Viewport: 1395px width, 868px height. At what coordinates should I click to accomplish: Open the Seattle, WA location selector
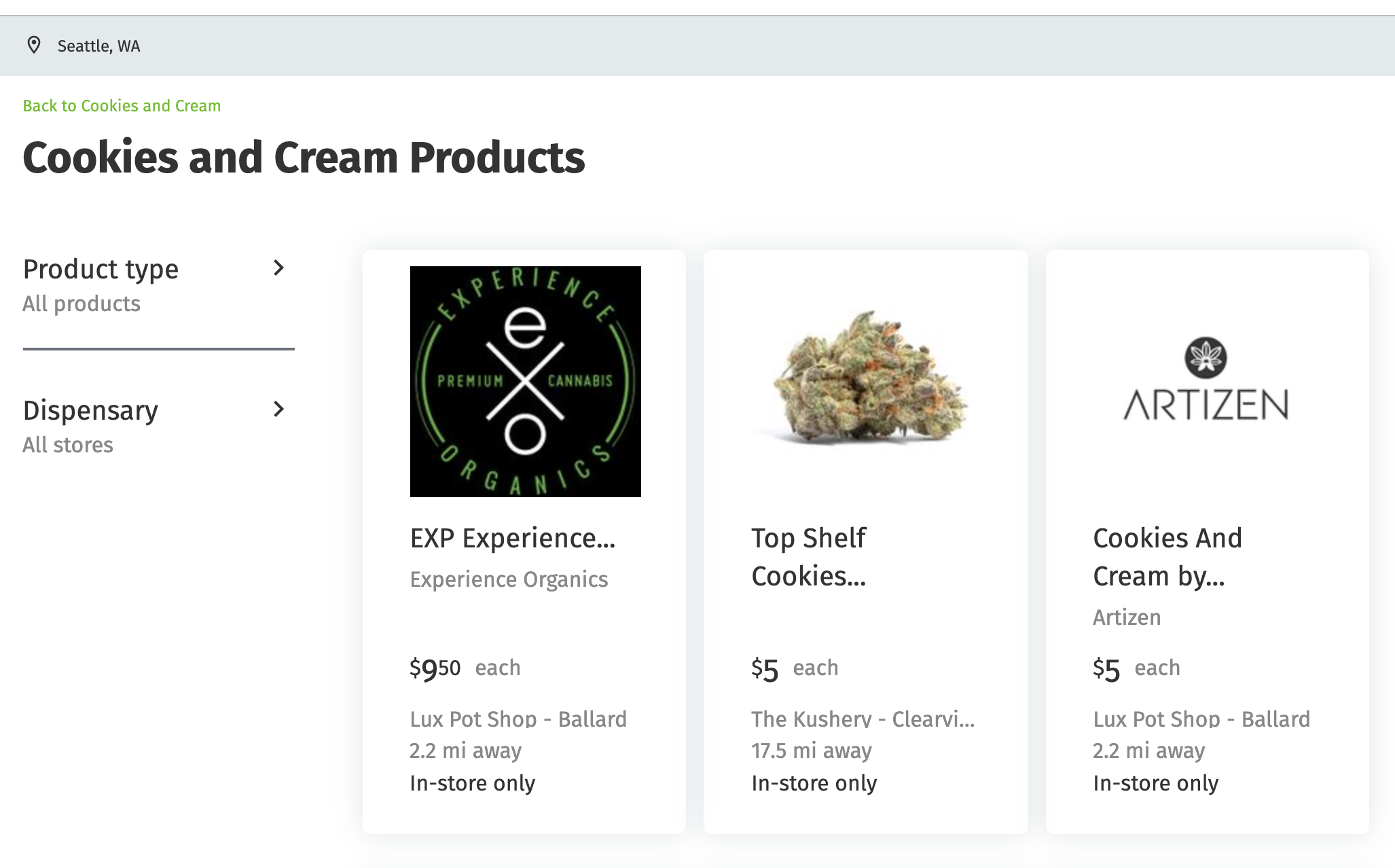(x=98, y=46)
